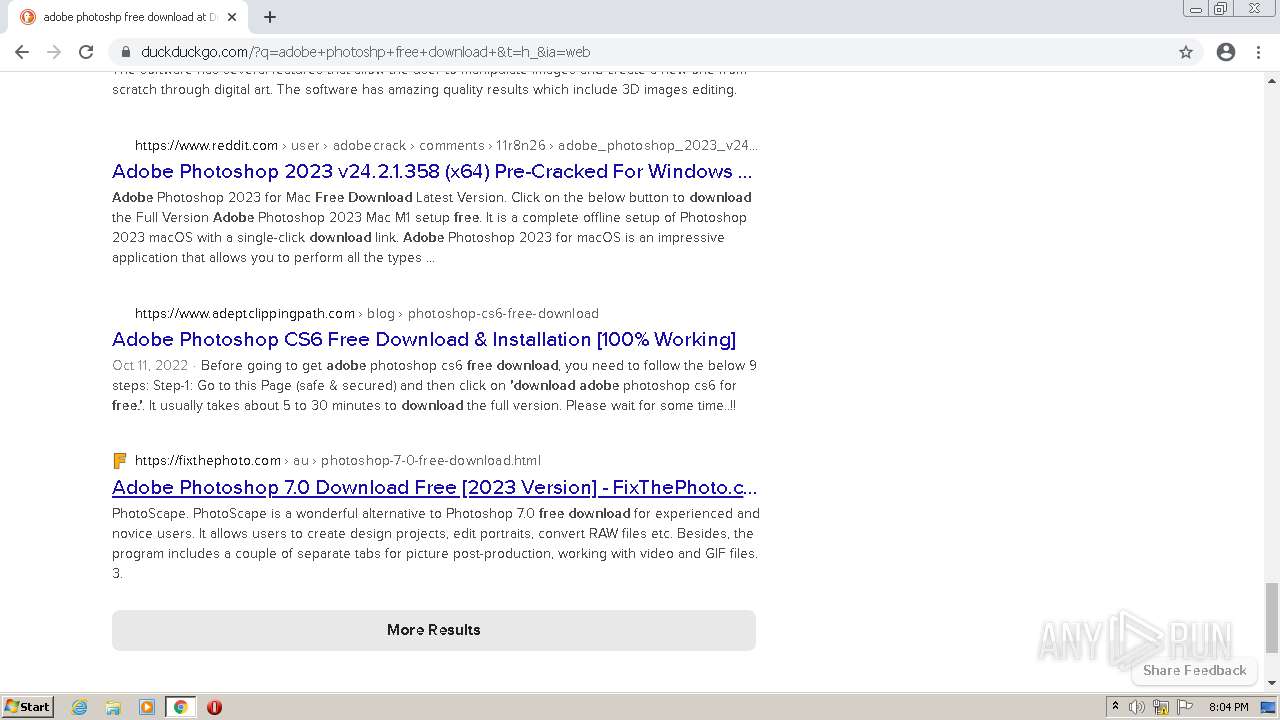
Task: Click fixthephoto favicon icon
Action: click(120, 460)
